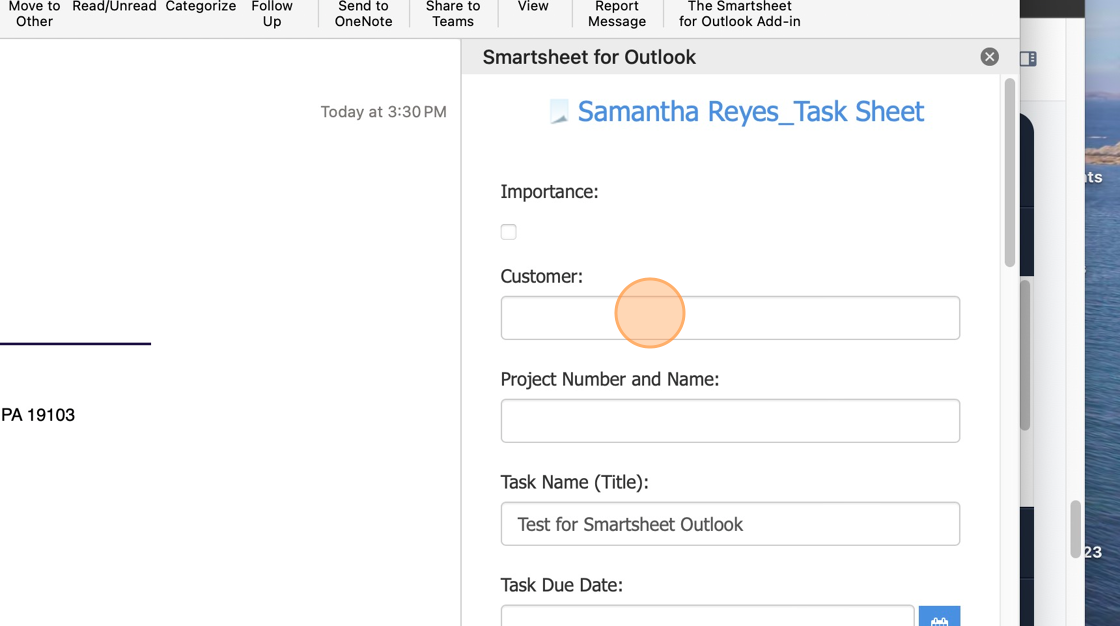Toggle the sidebar panel icon right of the pane
1120x626 pixels.
click(x=1028, y=59)
